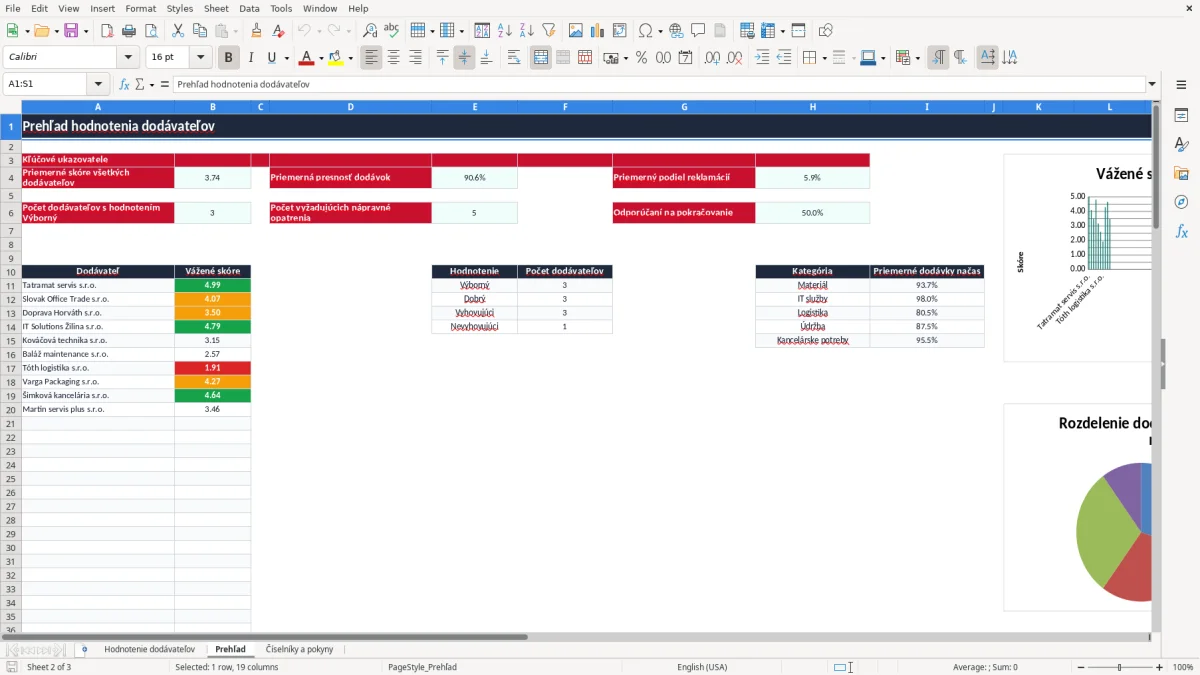Toggle Center Vertically alignment
The height and width of the screenshot is (675, 1200).
[464, 58]
